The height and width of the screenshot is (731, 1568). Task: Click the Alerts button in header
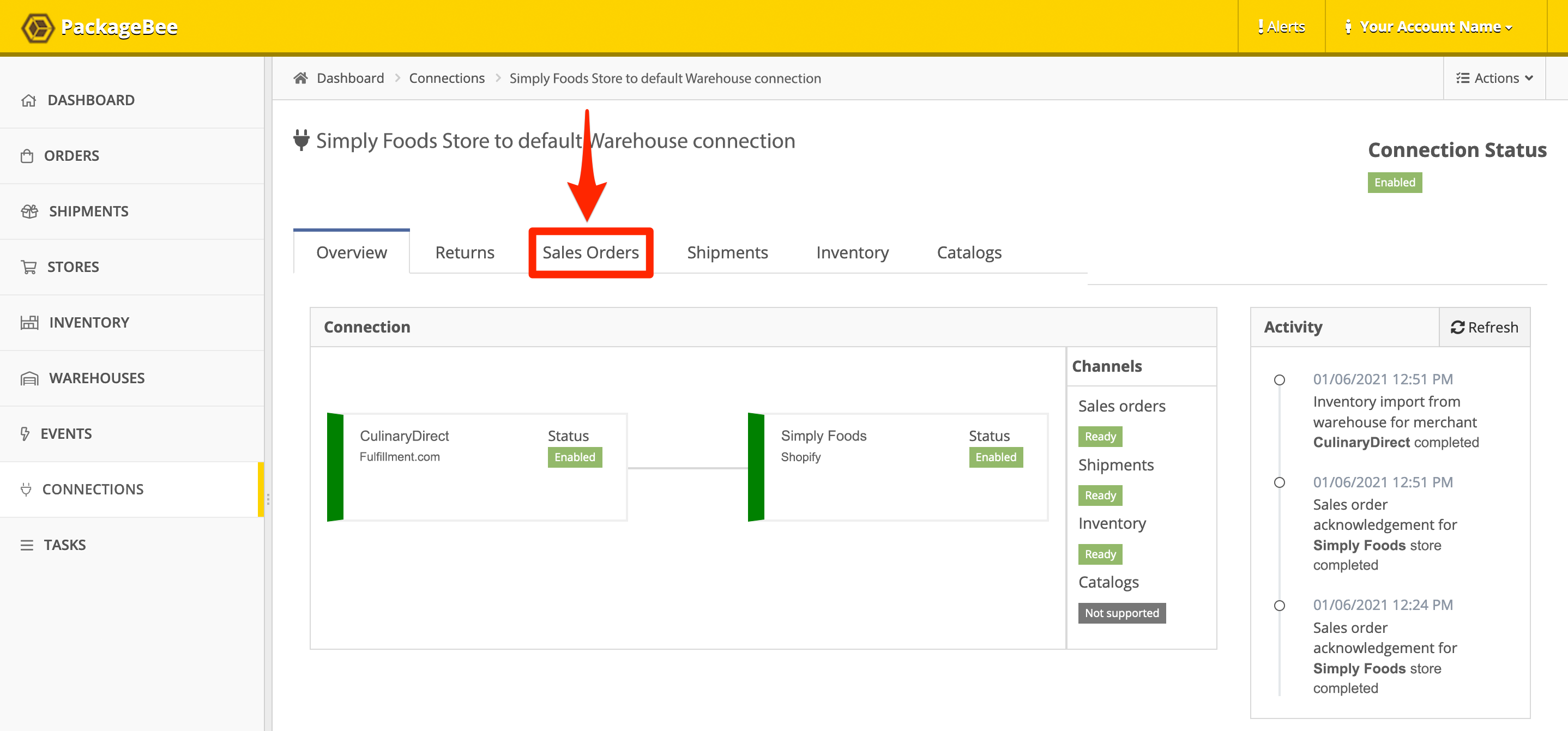click(1281, 27)
